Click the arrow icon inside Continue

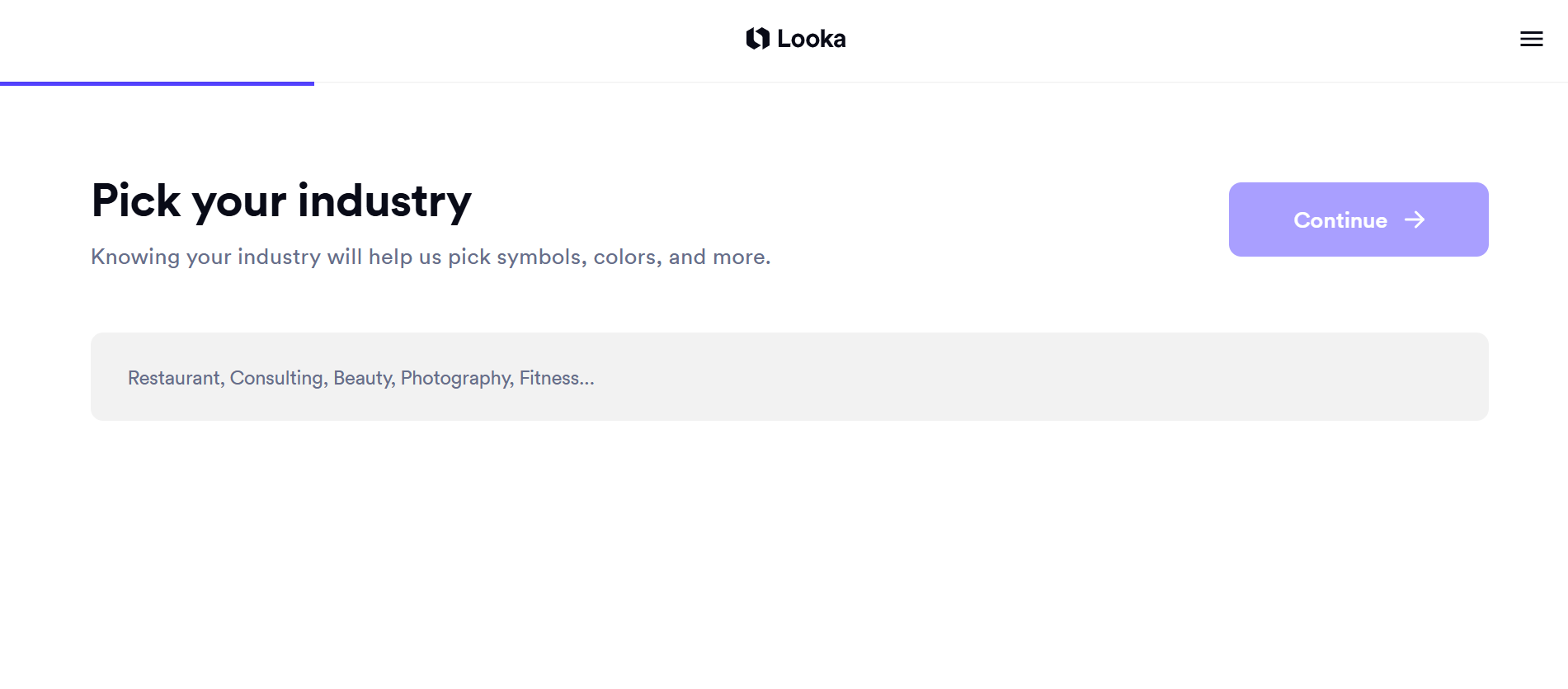coord(1415,219)
